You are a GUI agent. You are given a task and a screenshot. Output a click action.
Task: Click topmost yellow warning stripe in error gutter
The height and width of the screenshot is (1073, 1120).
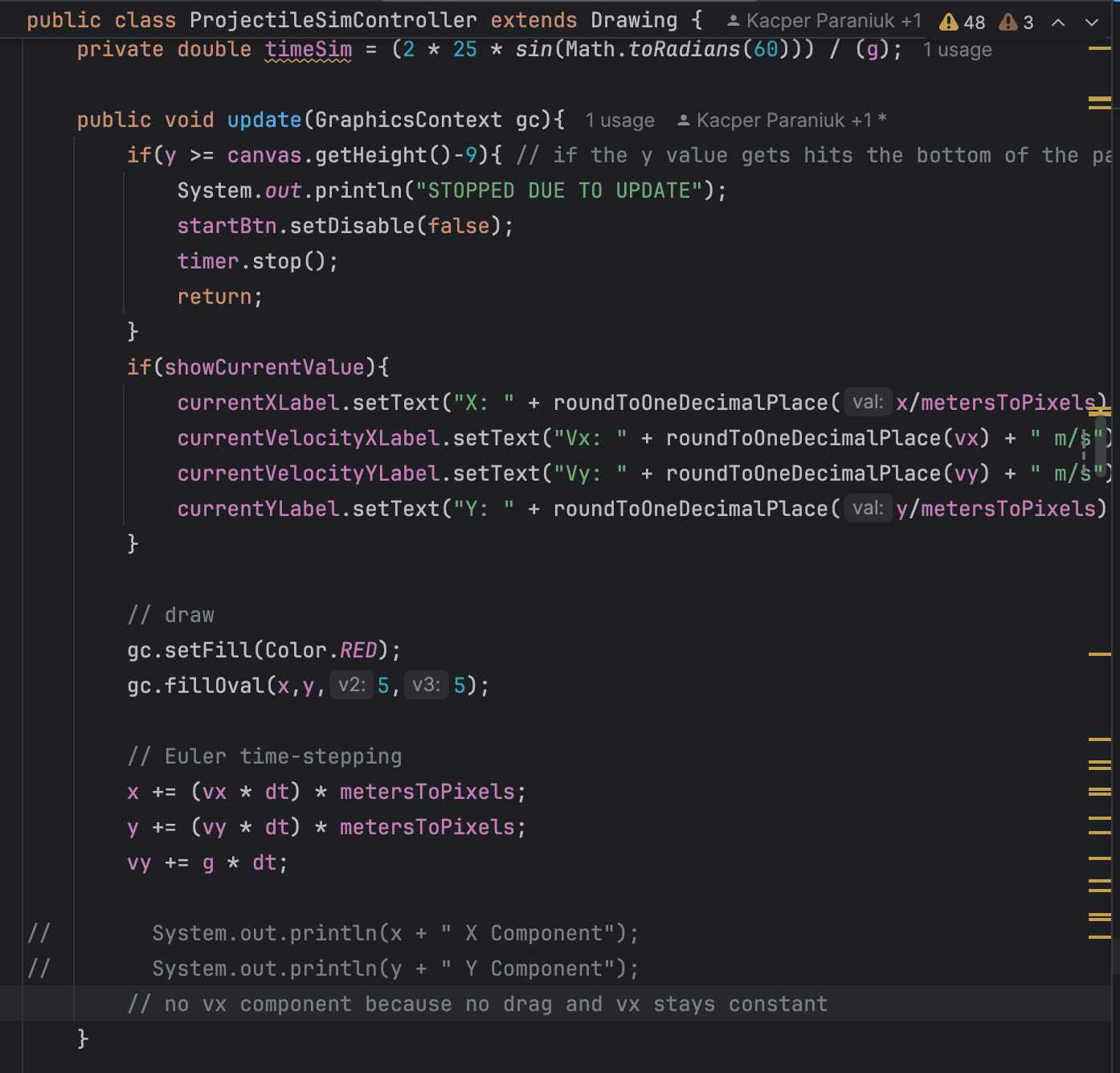pyautogui.click(x=1099, y=49)
